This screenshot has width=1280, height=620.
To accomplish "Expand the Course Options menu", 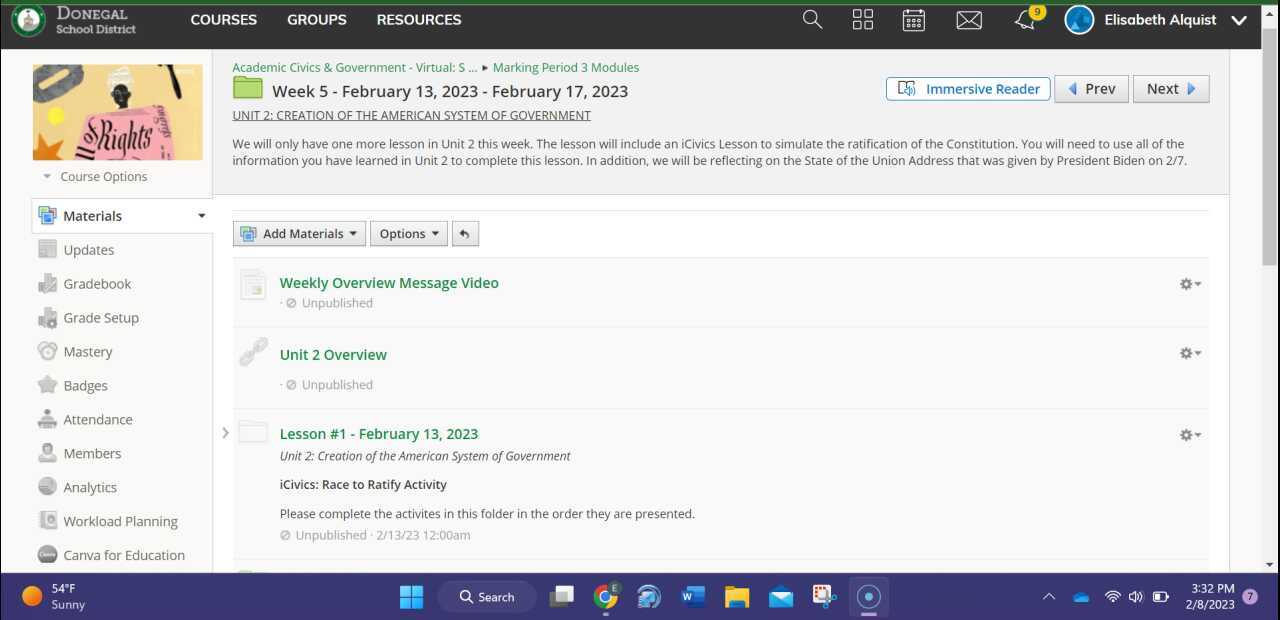I will point(96,177).
